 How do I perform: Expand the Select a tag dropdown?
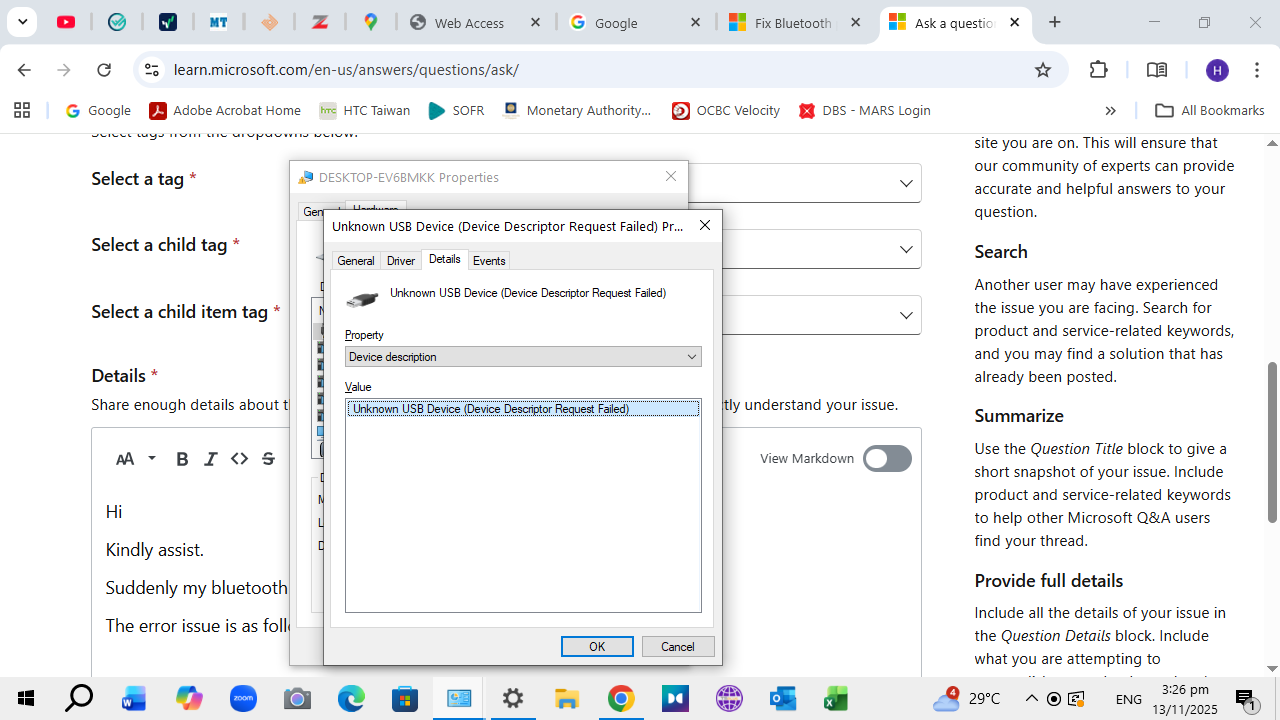click(905, 183)
